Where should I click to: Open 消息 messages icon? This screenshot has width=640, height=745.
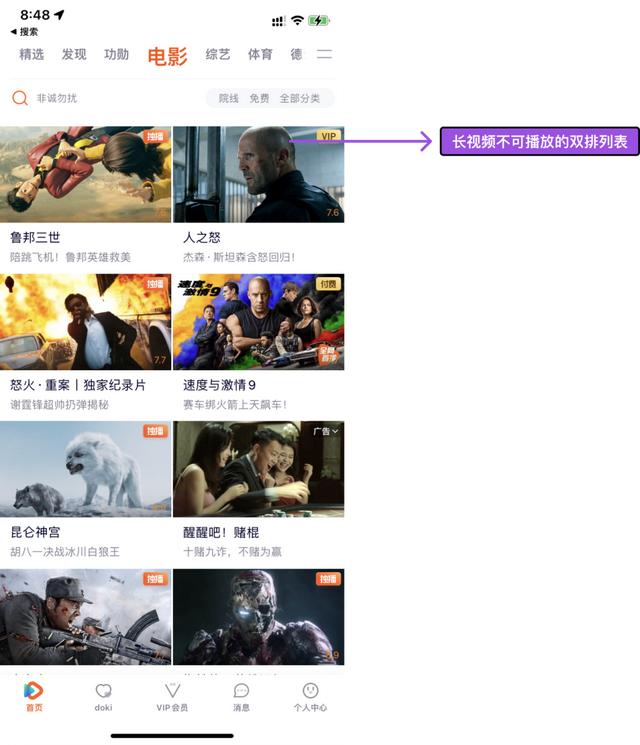click(x=241, y=691)
